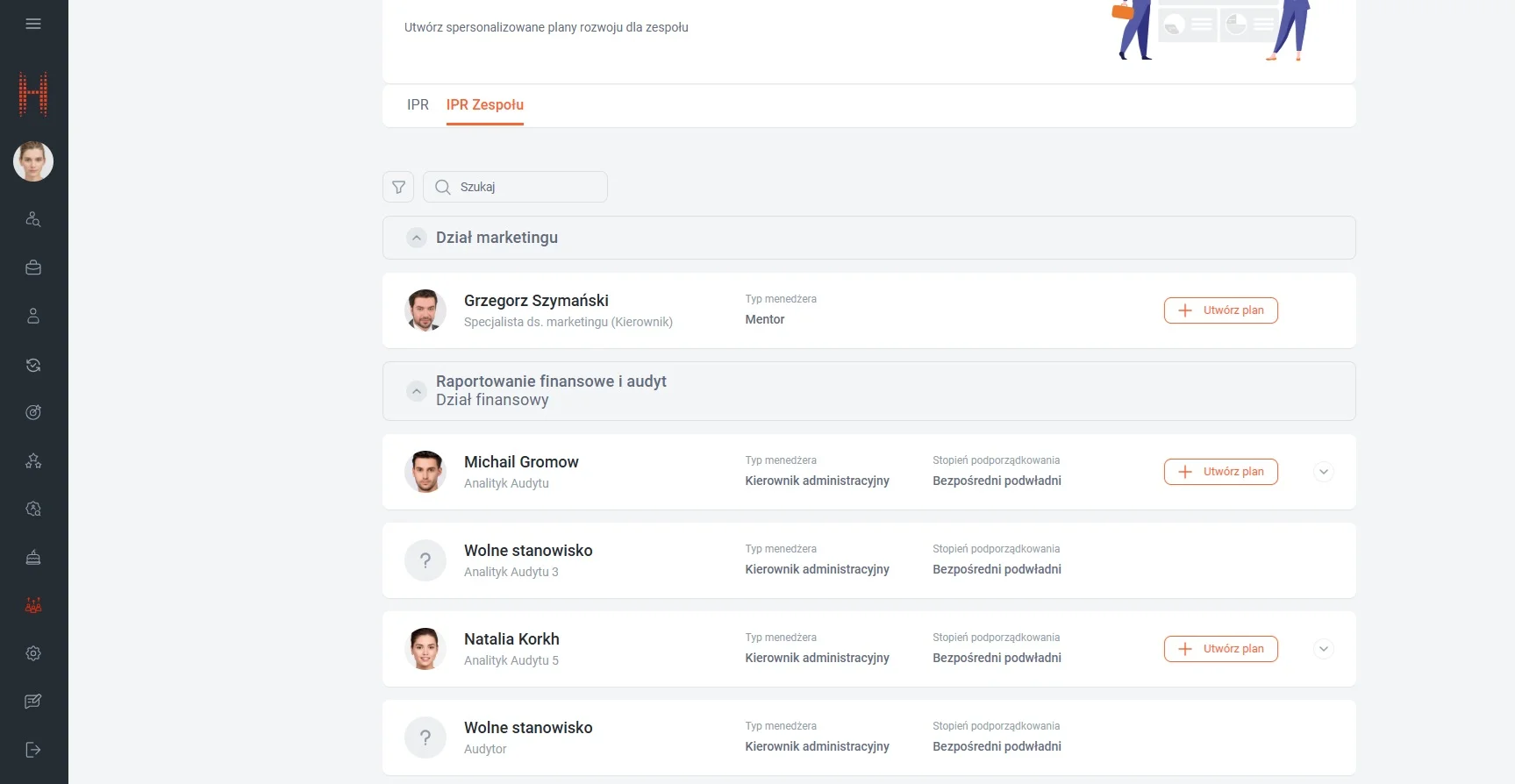Viewport: 1515px width, 784px height.
Task: Click the logout icon in sidebar
Action: click(33, 750)
